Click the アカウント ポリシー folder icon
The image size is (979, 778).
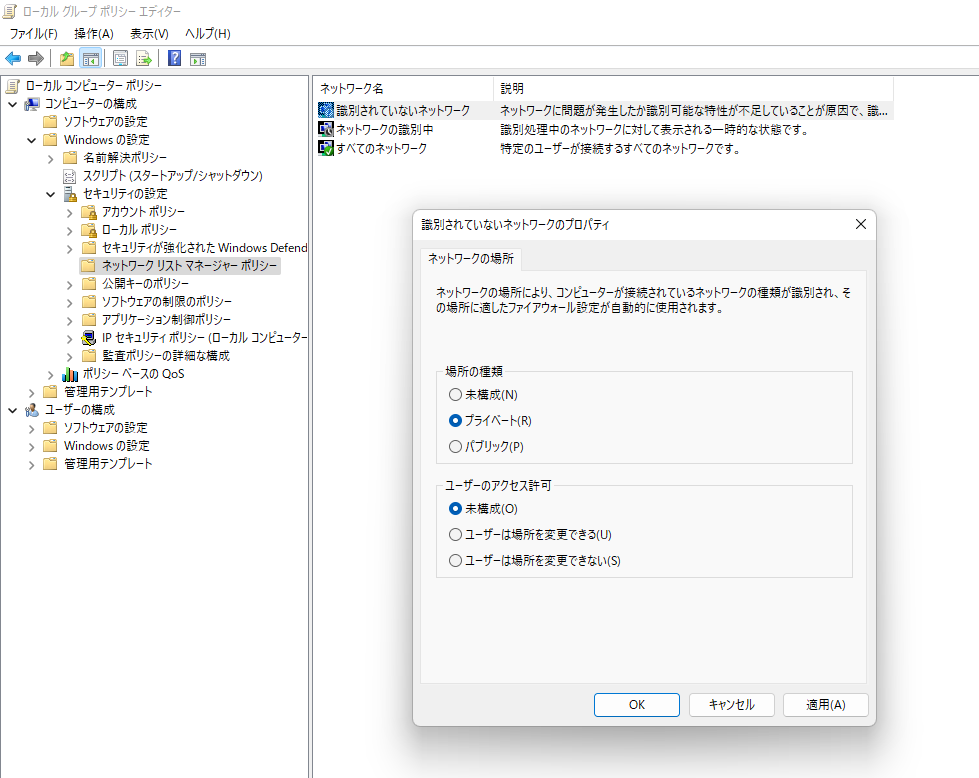pyautogui.click(x=89, y=212)
